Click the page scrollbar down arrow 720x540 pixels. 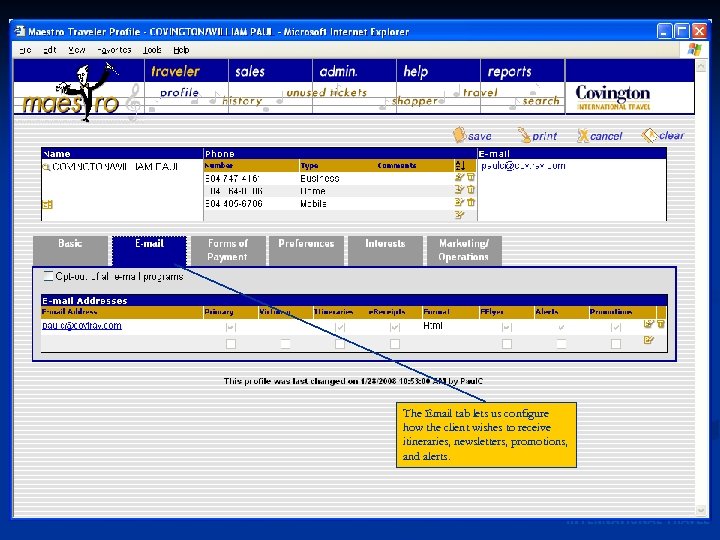tap(700, 510)
